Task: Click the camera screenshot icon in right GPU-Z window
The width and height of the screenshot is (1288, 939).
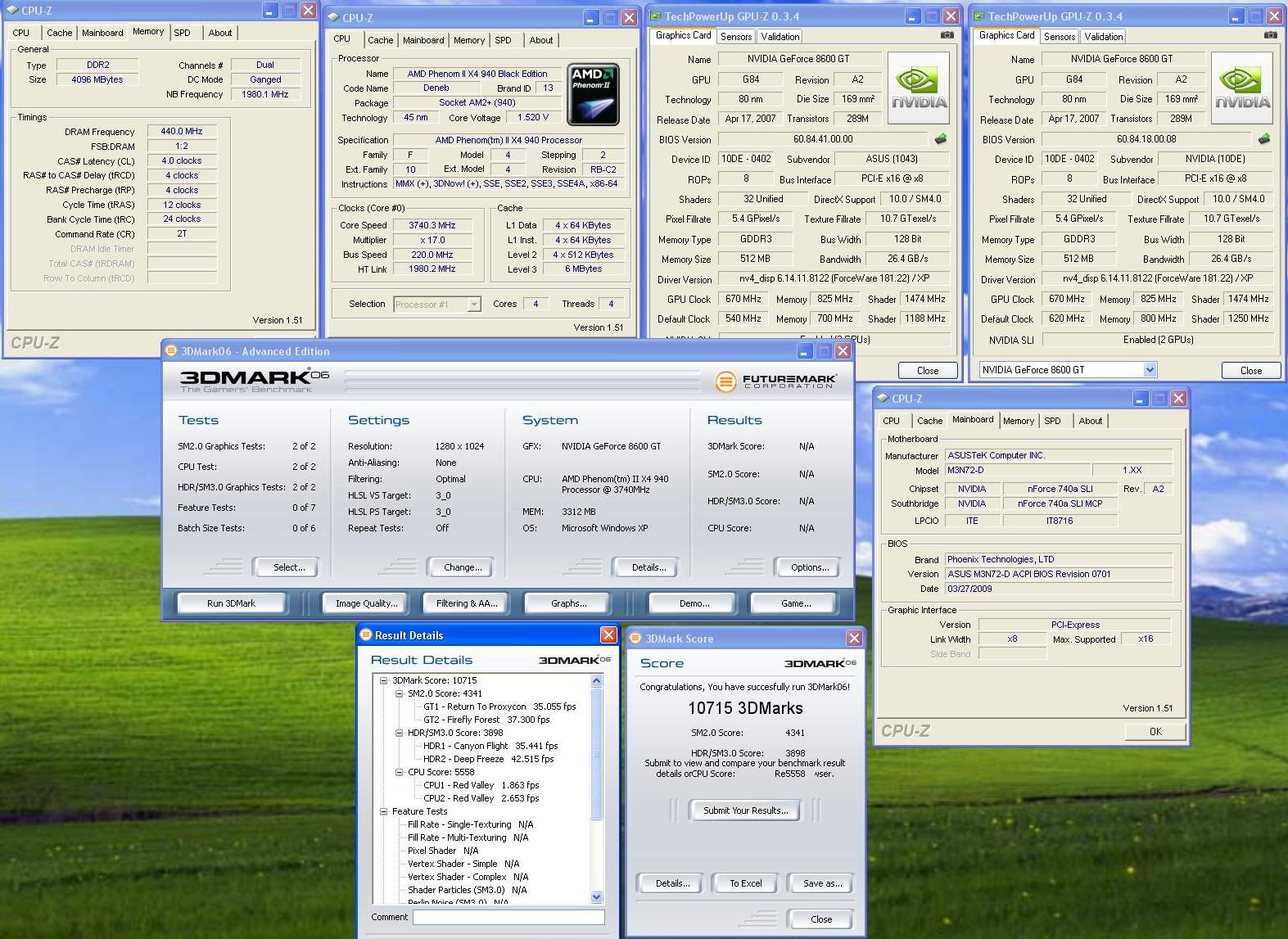Action: (1270, 35)
